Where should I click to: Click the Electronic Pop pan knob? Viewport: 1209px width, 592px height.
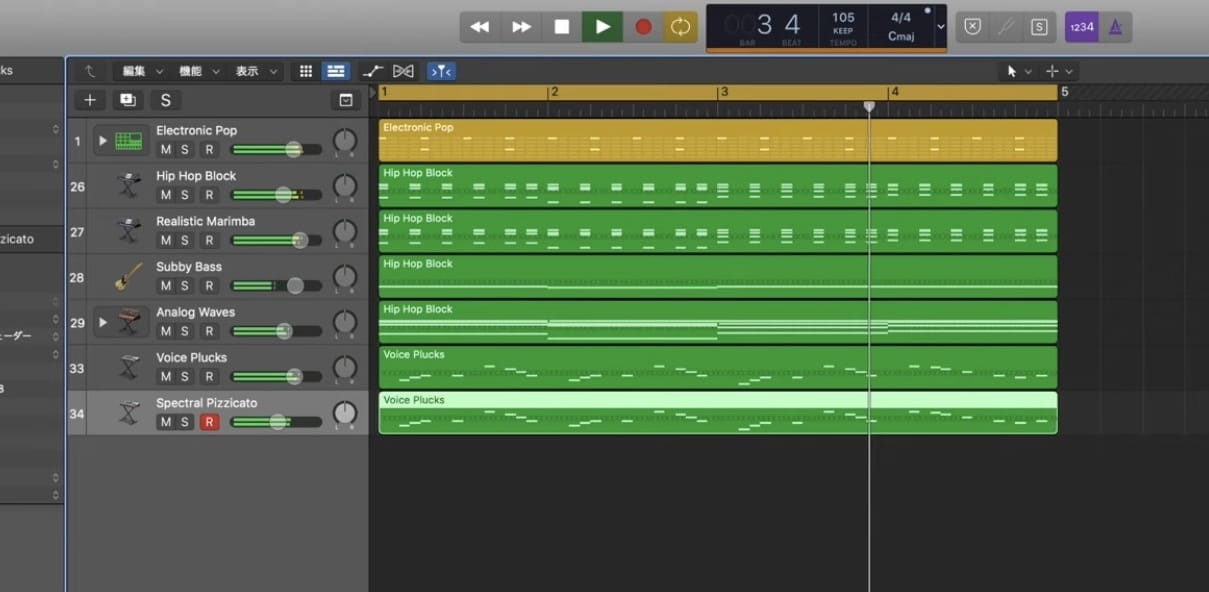click(x=344, y=141)
